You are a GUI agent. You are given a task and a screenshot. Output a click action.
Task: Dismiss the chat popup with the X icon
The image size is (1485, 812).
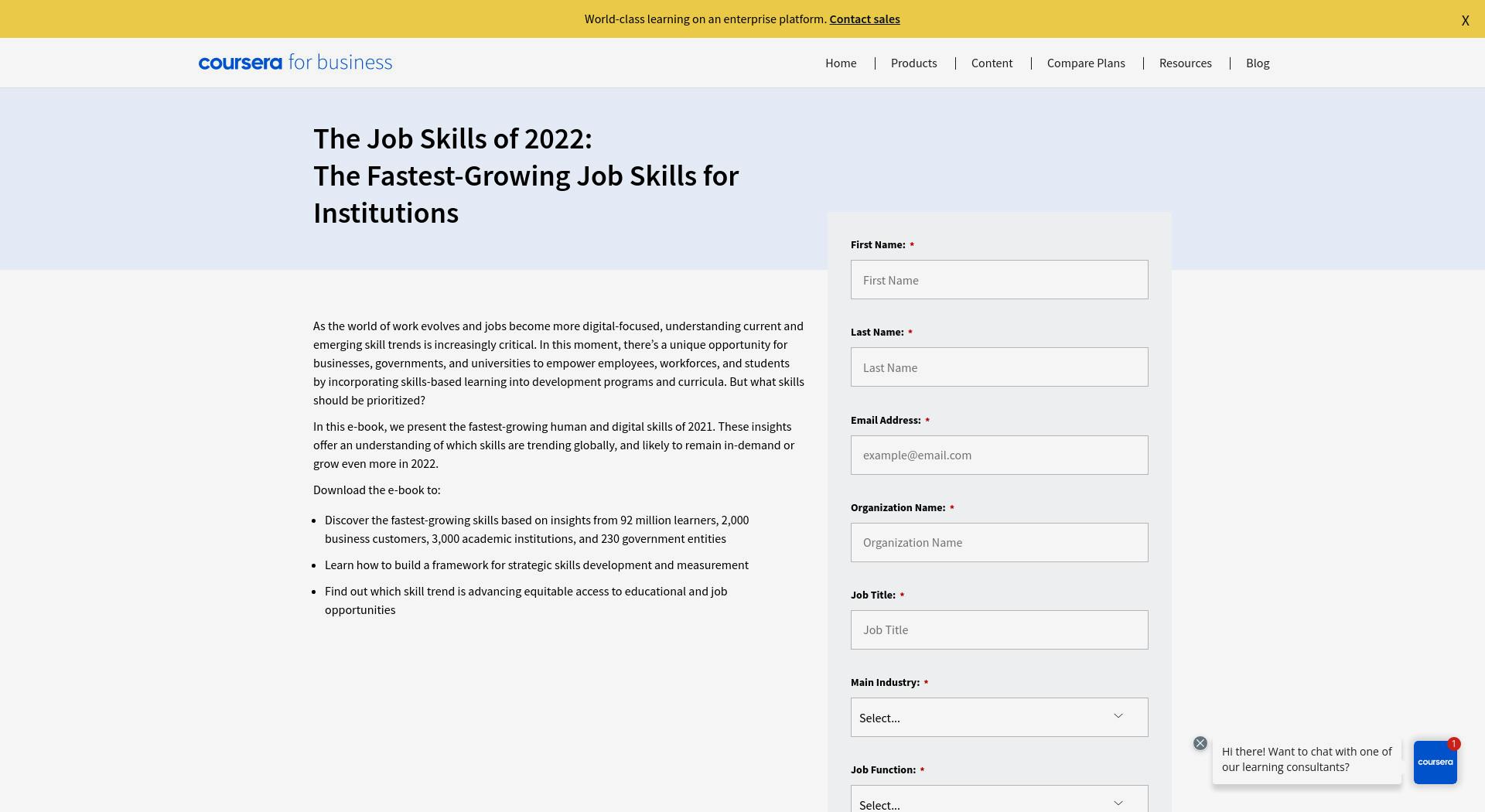[x=1200, y=743]
